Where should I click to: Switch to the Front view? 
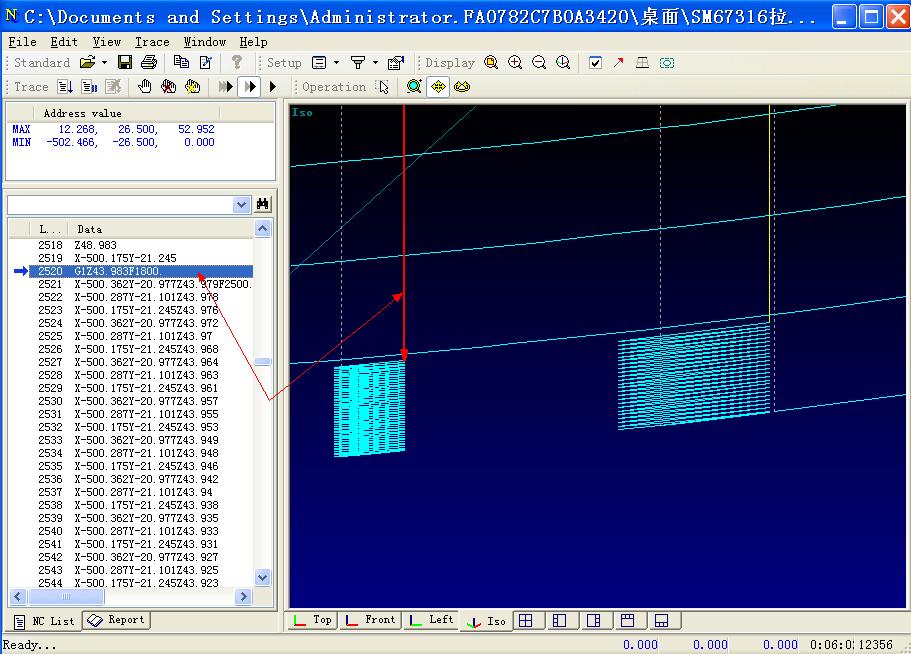370,620
